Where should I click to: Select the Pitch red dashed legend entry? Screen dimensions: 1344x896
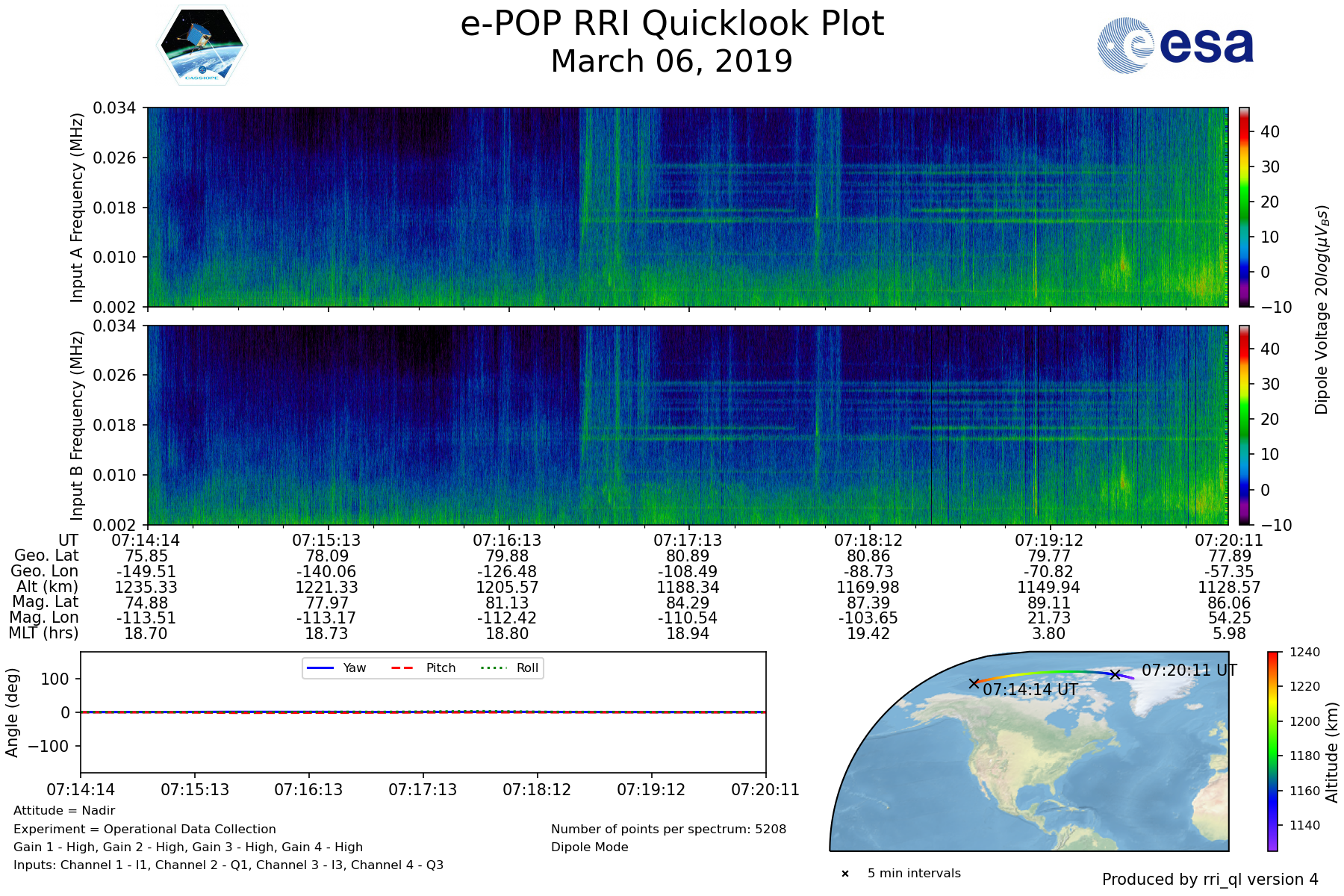click(423, 668)
